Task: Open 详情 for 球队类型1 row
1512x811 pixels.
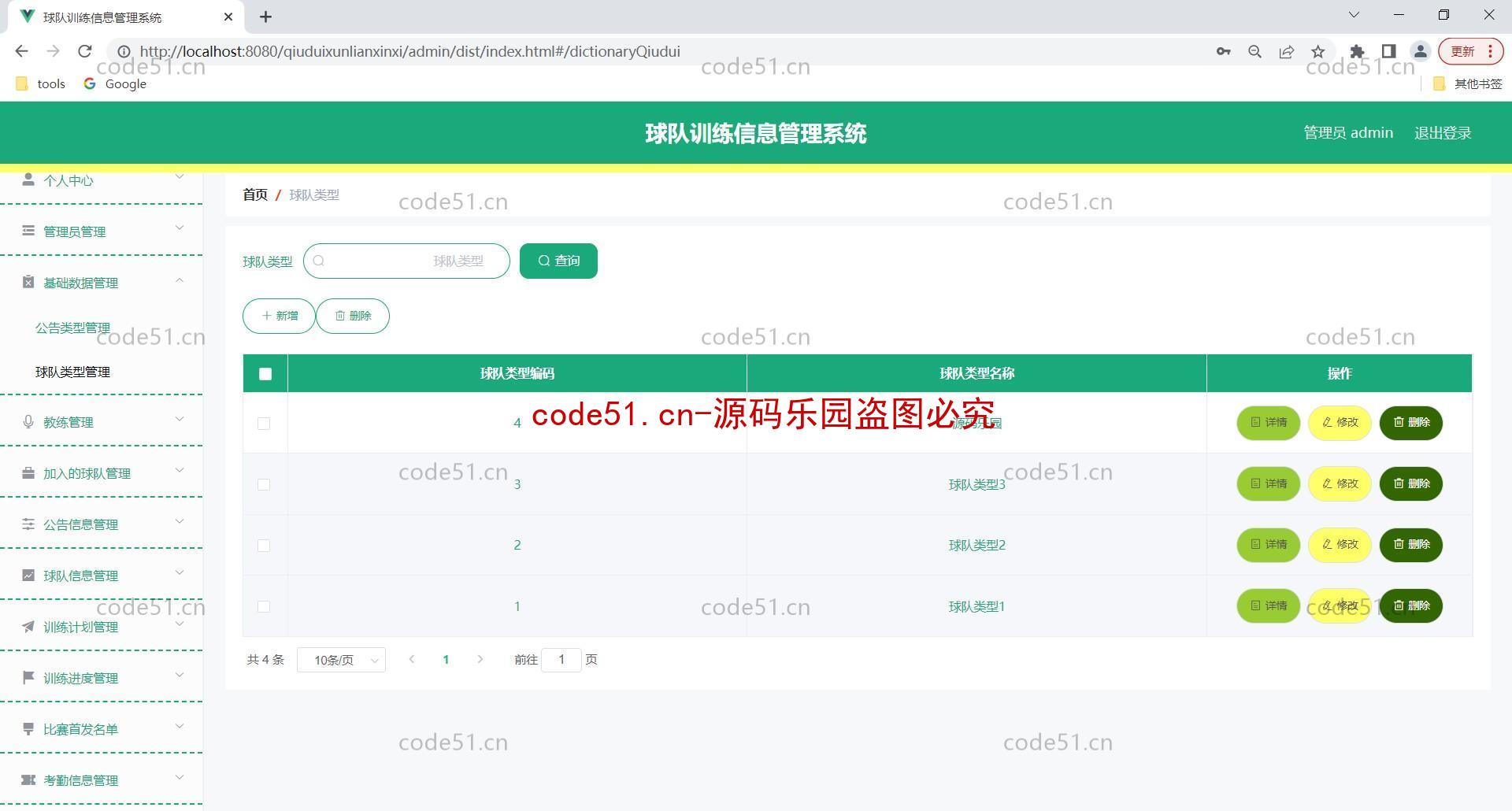Action: pos(1268,605)
